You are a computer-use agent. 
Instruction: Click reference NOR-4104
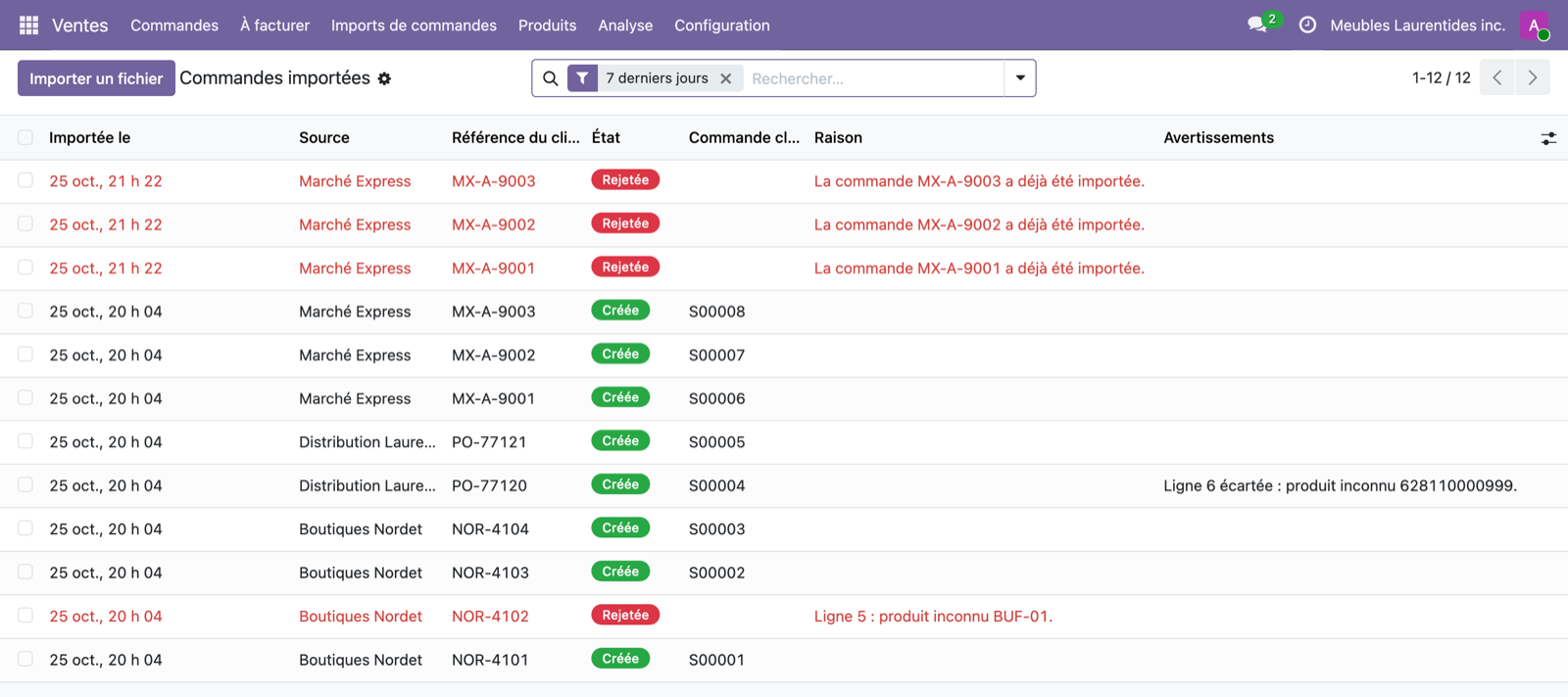(490, 529)
